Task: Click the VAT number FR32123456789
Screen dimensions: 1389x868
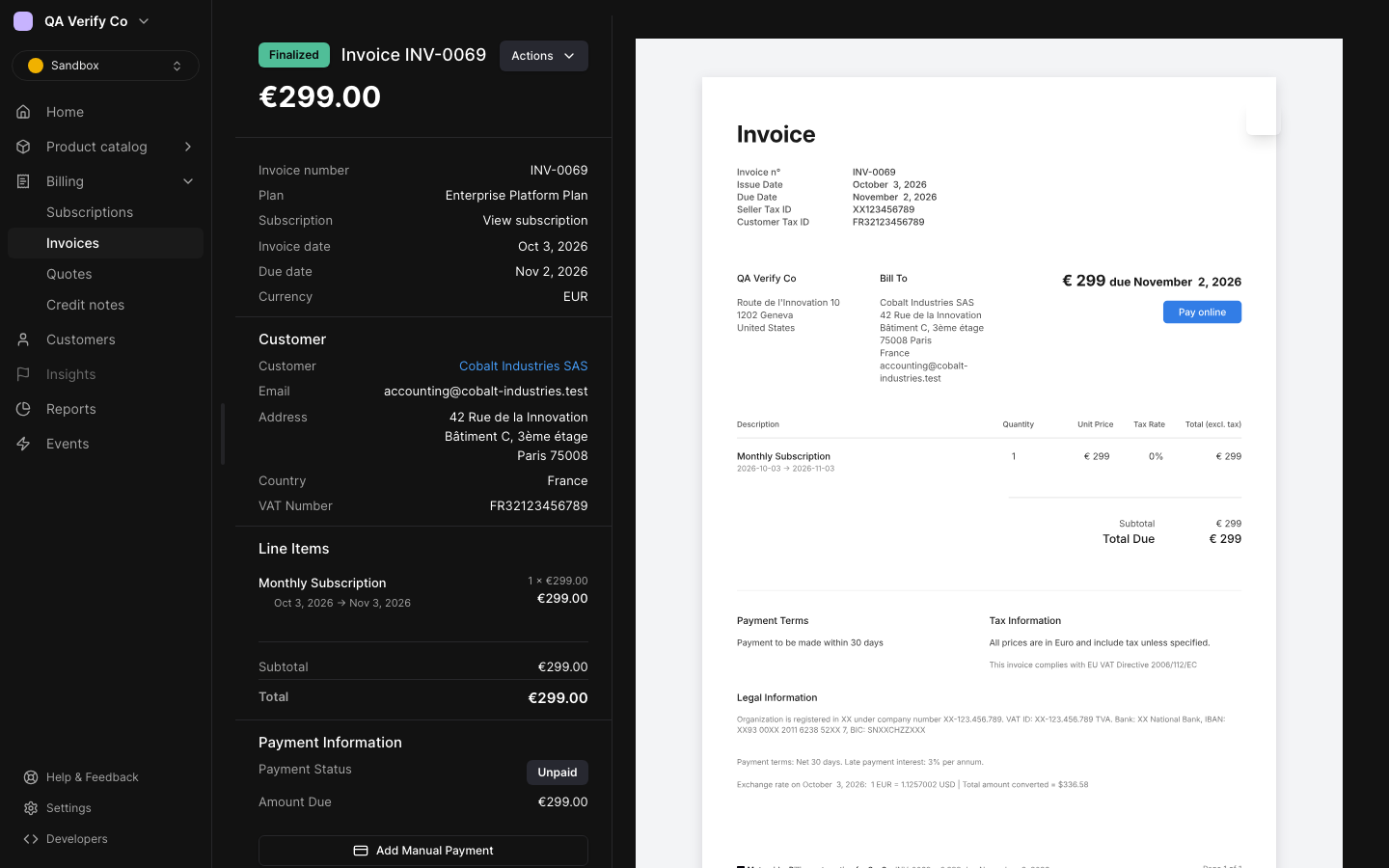Action: tap(538, 506)
